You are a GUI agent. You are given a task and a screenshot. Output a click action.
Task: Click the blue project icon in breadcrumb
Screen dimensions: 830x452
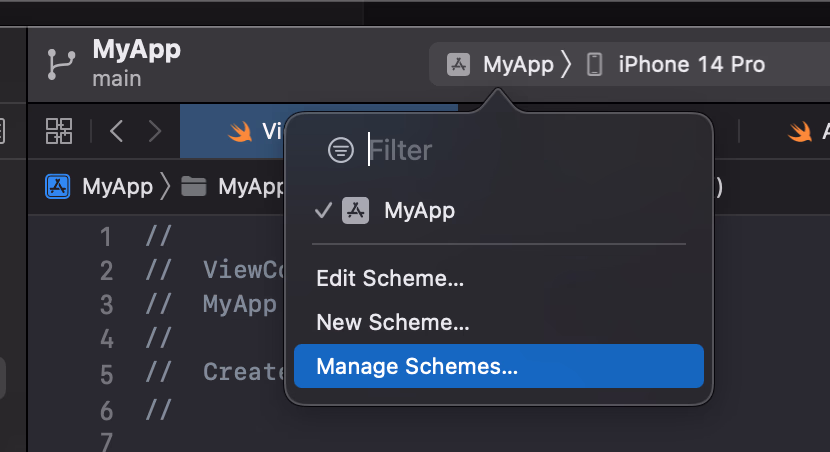58,186
